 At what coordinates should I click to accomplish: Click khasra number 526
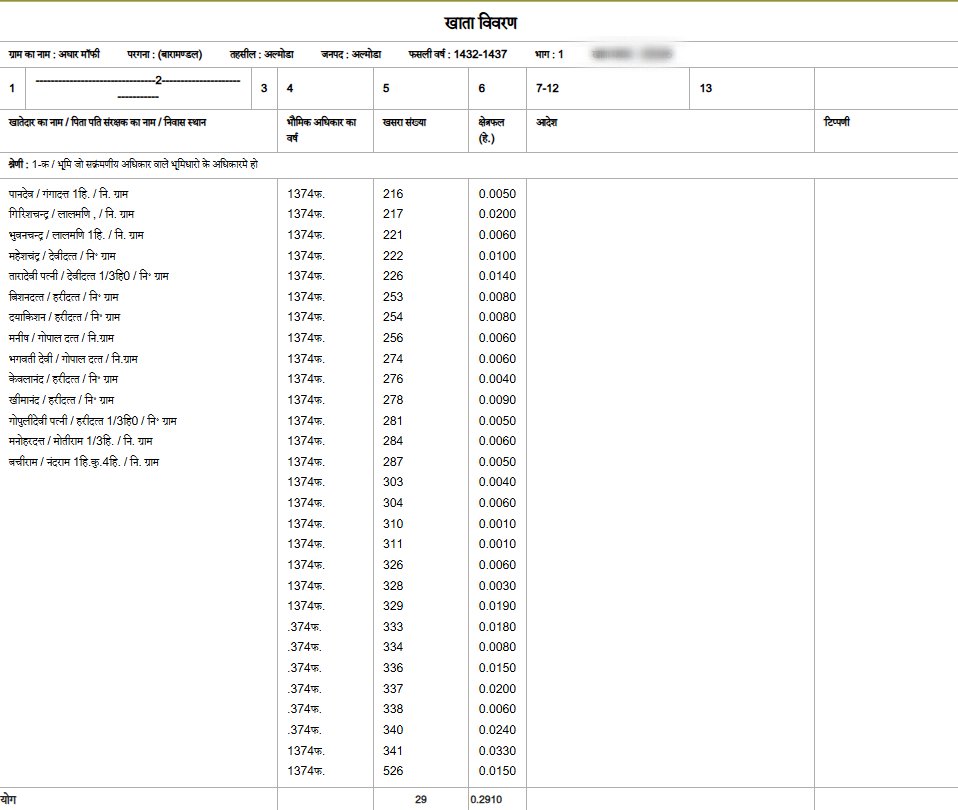(x=393, y=771)
